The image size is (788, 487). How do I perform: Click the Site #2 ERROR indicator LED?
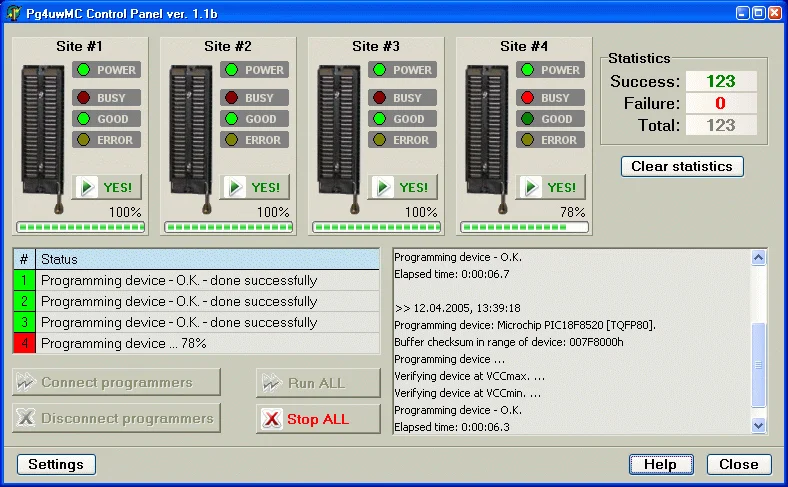tap(232, 140)
